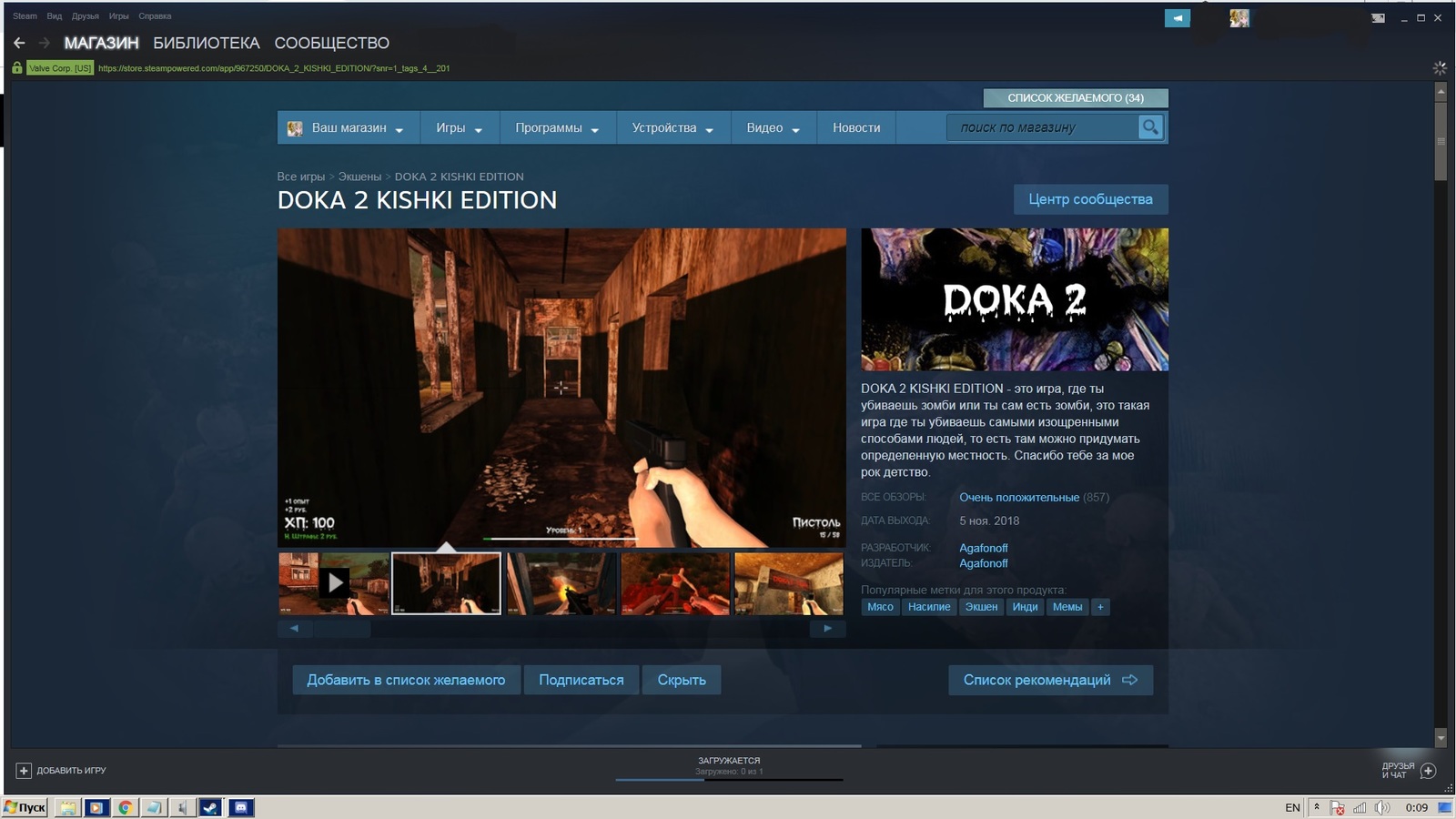Open the Справка menu
1456x819 pixels.
[155, 16]
